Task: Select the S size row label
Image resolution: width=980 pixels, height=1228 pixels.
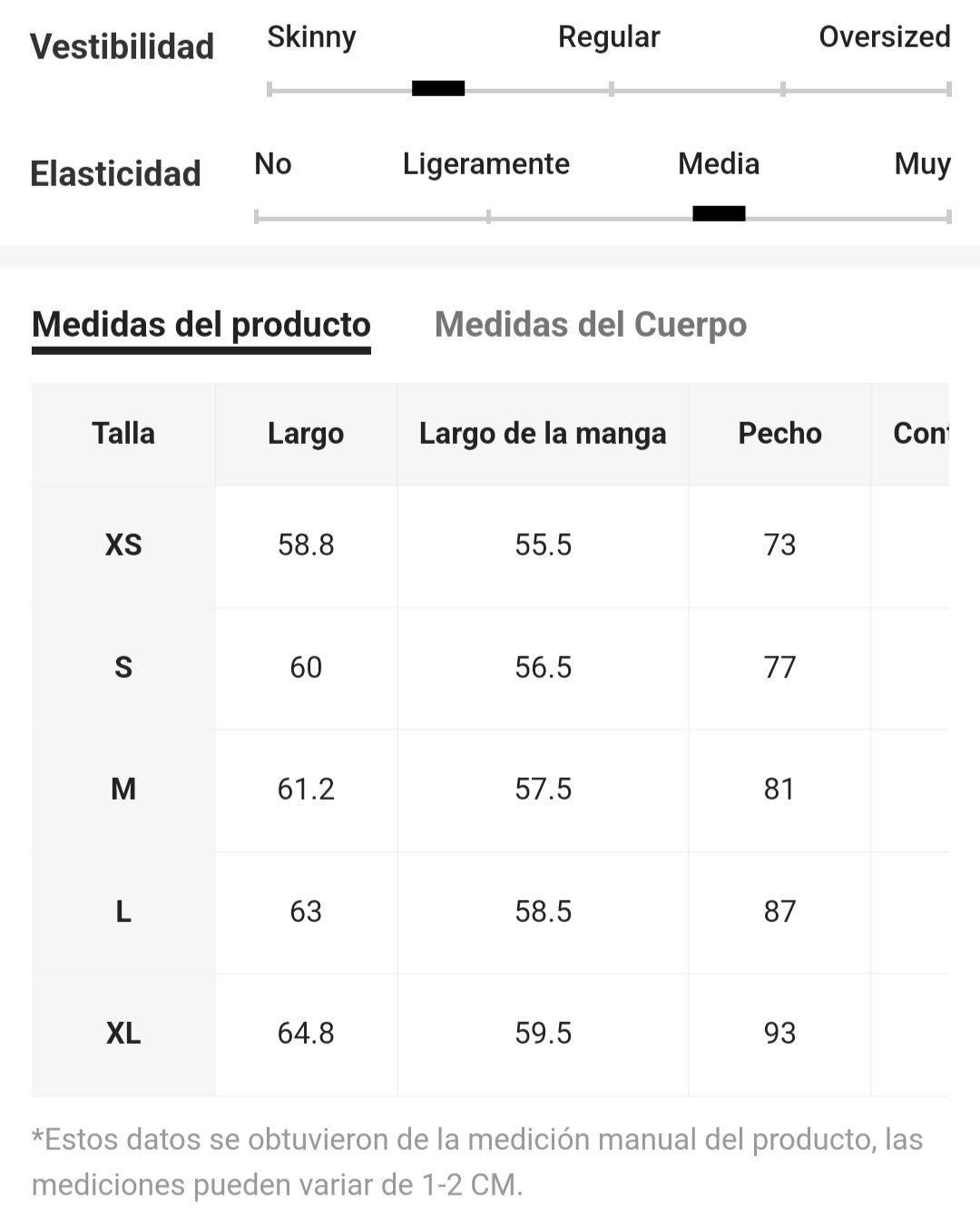Action: click(123, 667)
